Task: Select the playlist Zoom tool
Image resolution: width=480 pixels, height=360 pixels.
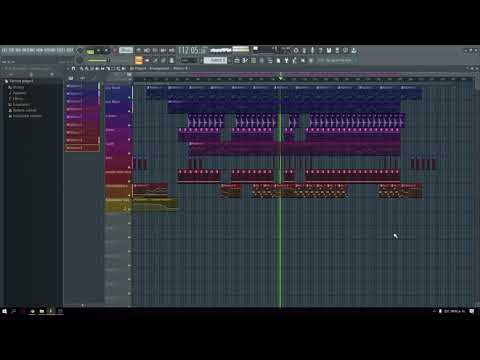Action: [118, 68]
